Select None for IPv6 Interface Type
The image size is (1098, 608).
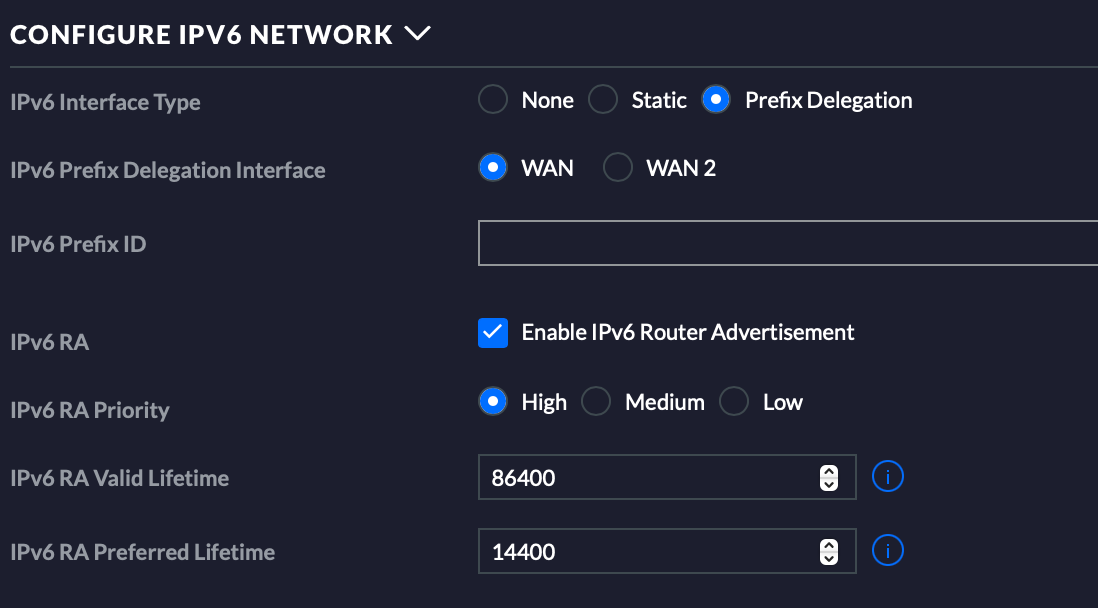coord(493,100)
